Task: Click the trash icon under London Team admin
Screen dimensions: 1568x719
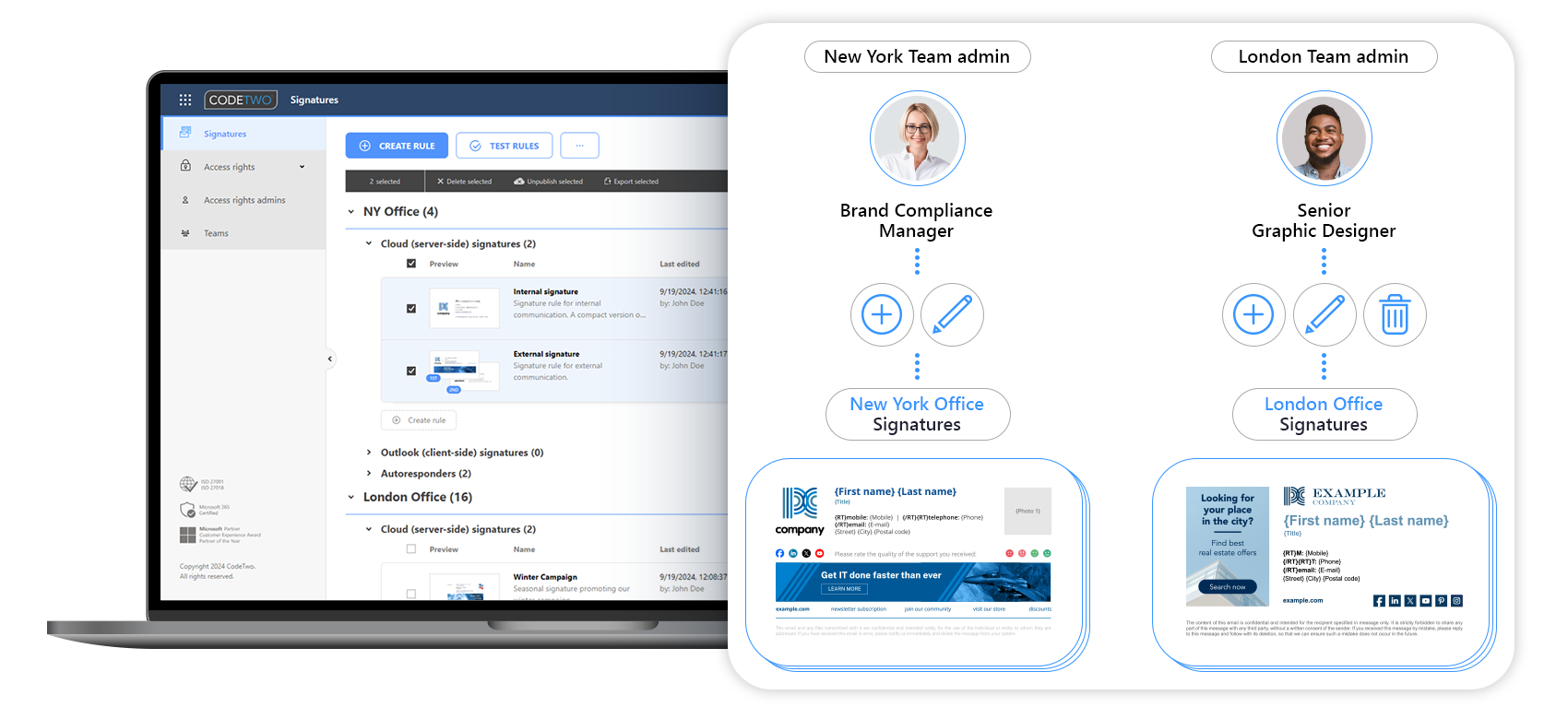Action: click(x=1395, y=315)
